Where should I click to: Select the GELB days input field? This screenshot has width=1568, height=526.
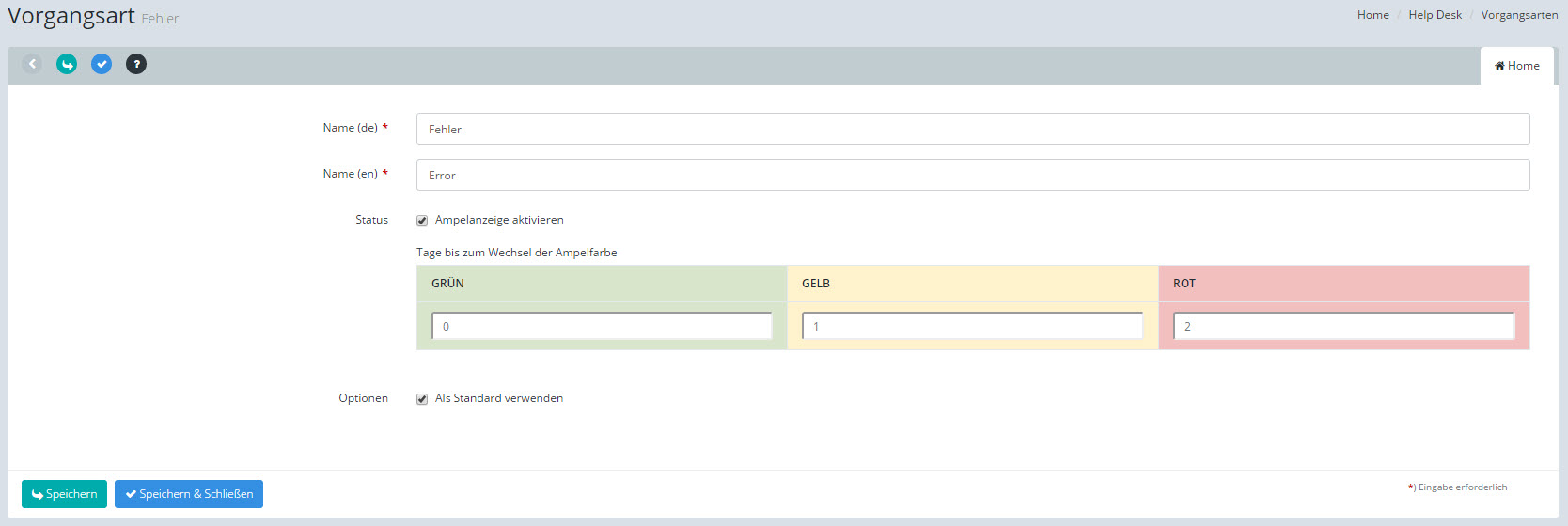(x=972, y=326)
